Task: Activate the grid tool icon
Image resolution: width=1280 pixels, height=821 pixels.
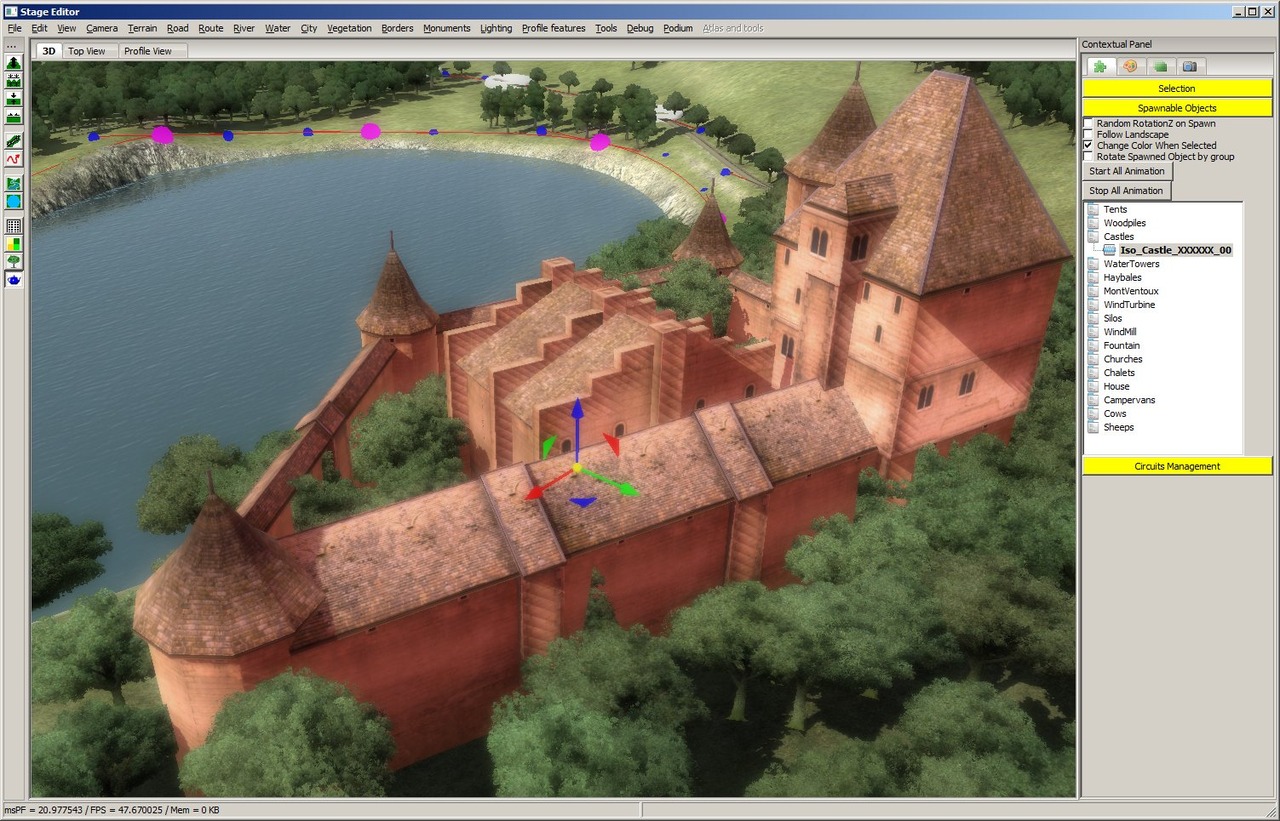Action: tap(14, 226)
